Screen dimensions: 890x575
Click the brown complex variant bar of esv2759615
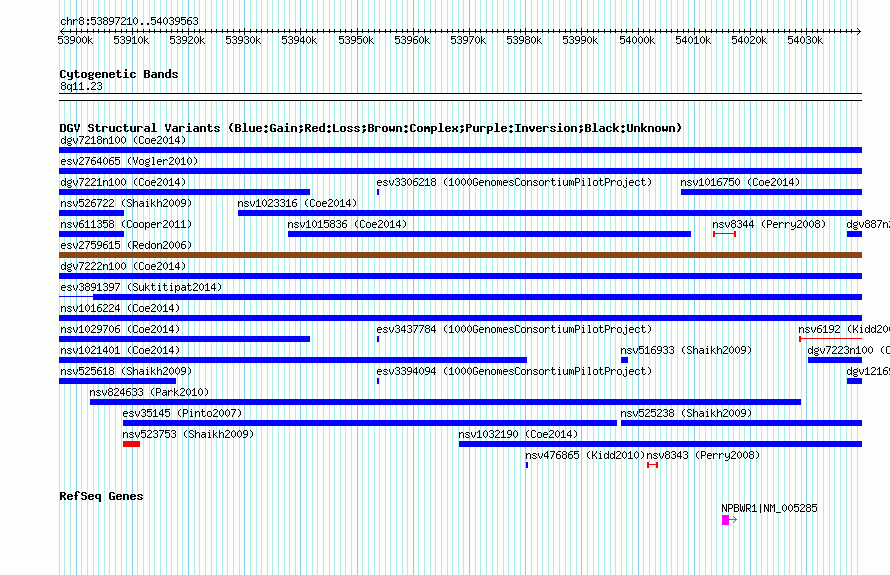[x=460, y=255]
